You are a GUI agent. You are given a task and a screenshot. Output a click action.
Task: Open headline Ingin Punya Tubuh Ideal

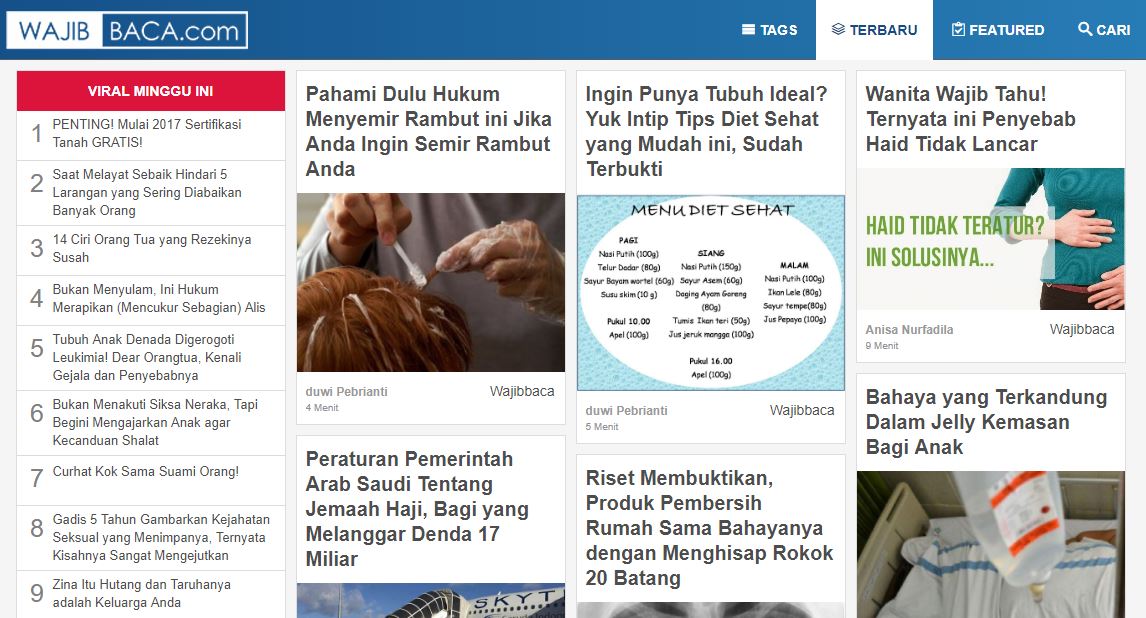click(x=706, y=131)
